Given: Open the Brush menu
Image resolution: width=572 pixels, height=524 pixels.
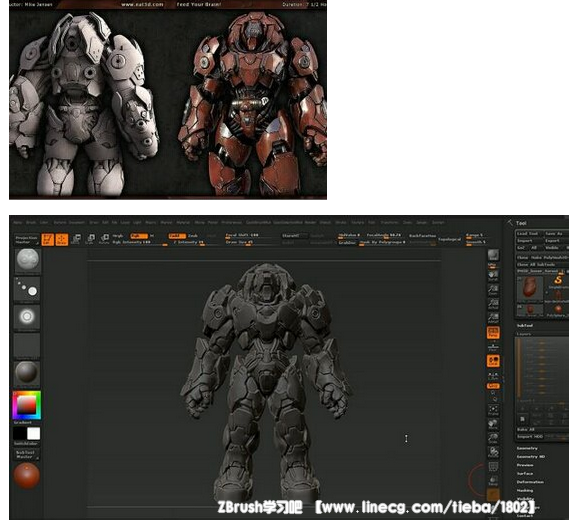Looking at the screenshot, I should click(x=31, y=222).
